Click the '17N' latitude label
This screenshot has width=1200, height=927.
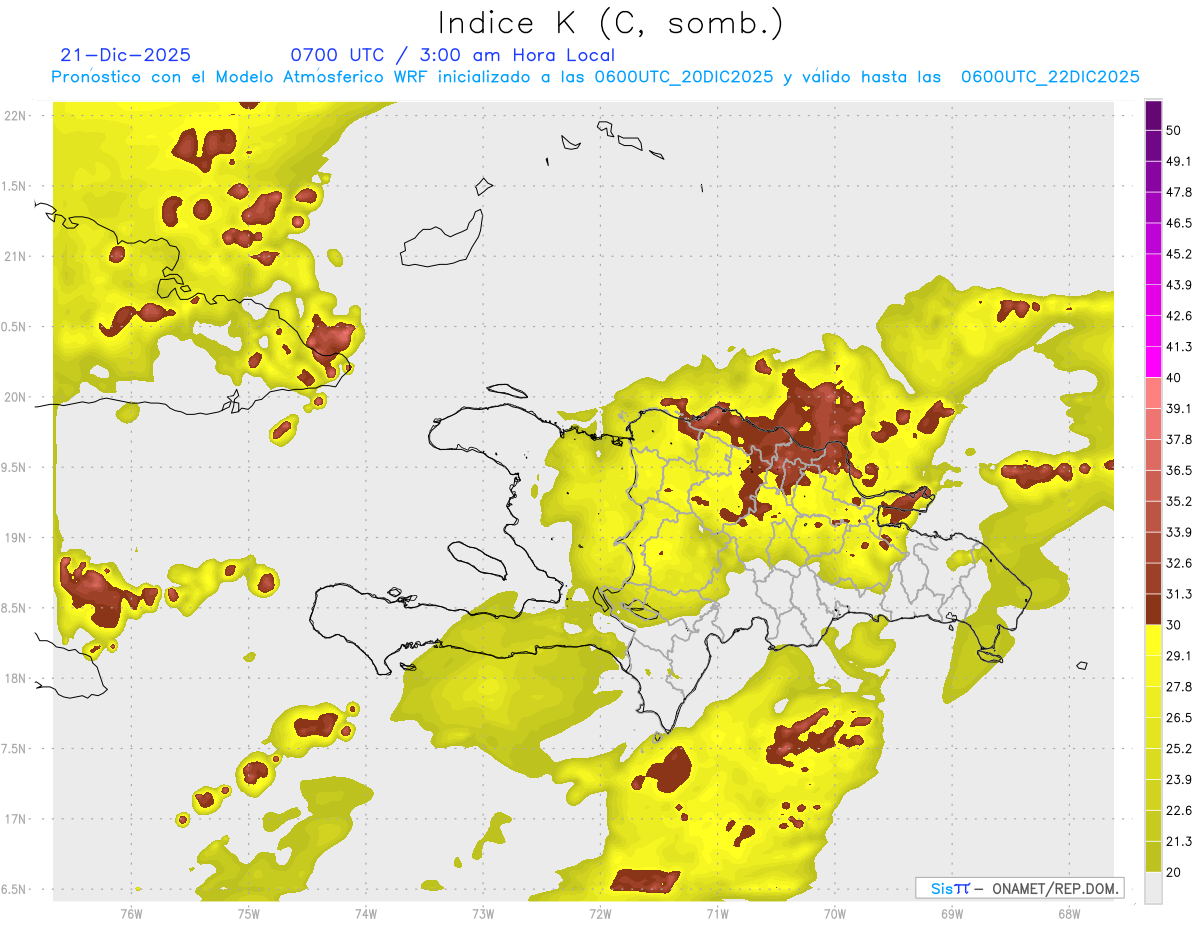15,819
